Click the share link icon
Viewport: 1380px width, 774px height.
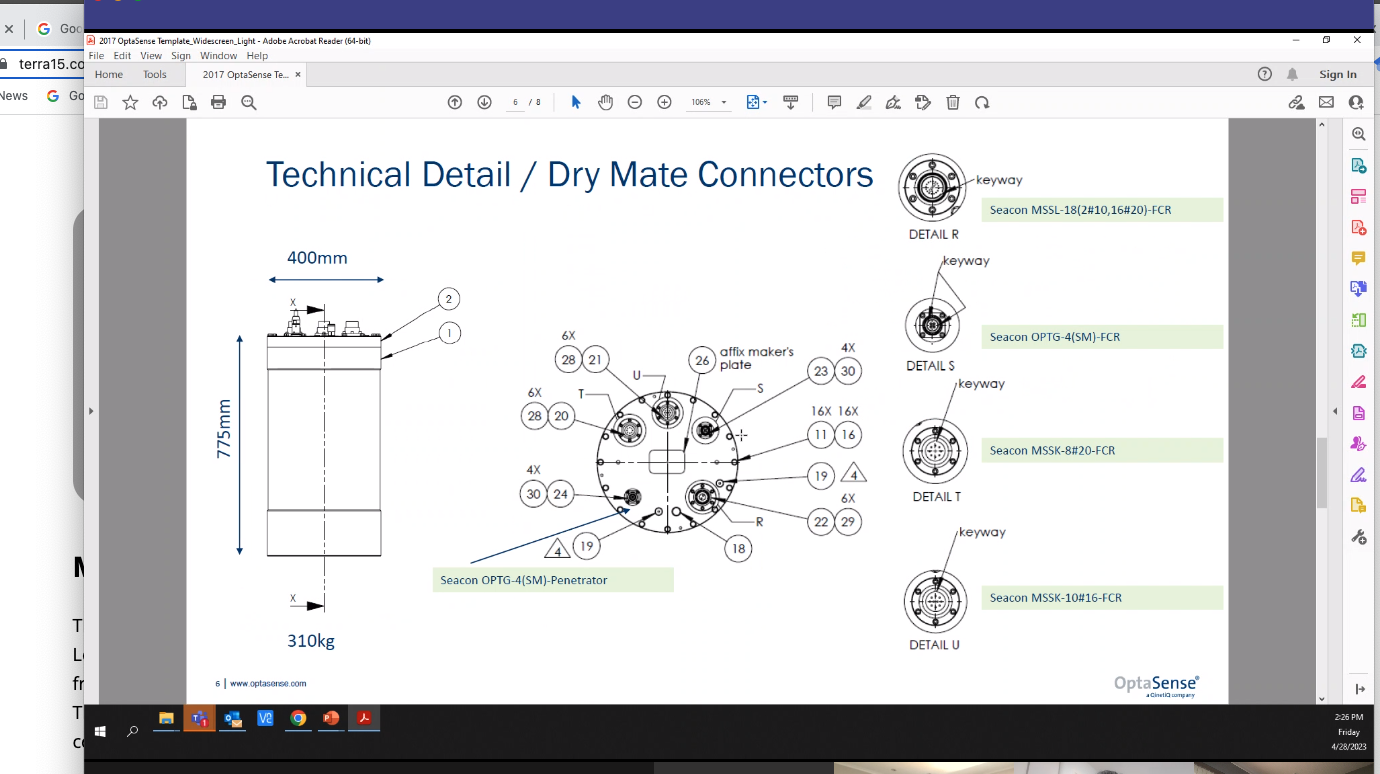[1296, 102]
